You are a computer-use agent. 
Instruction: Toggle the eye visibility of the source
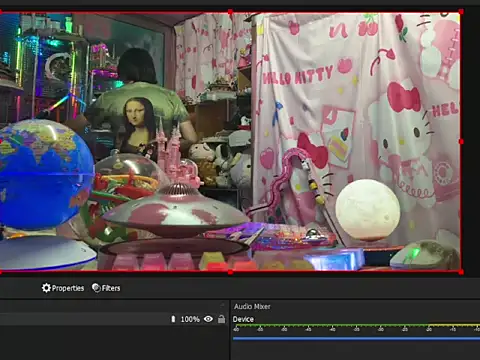(x=208, y=319)
